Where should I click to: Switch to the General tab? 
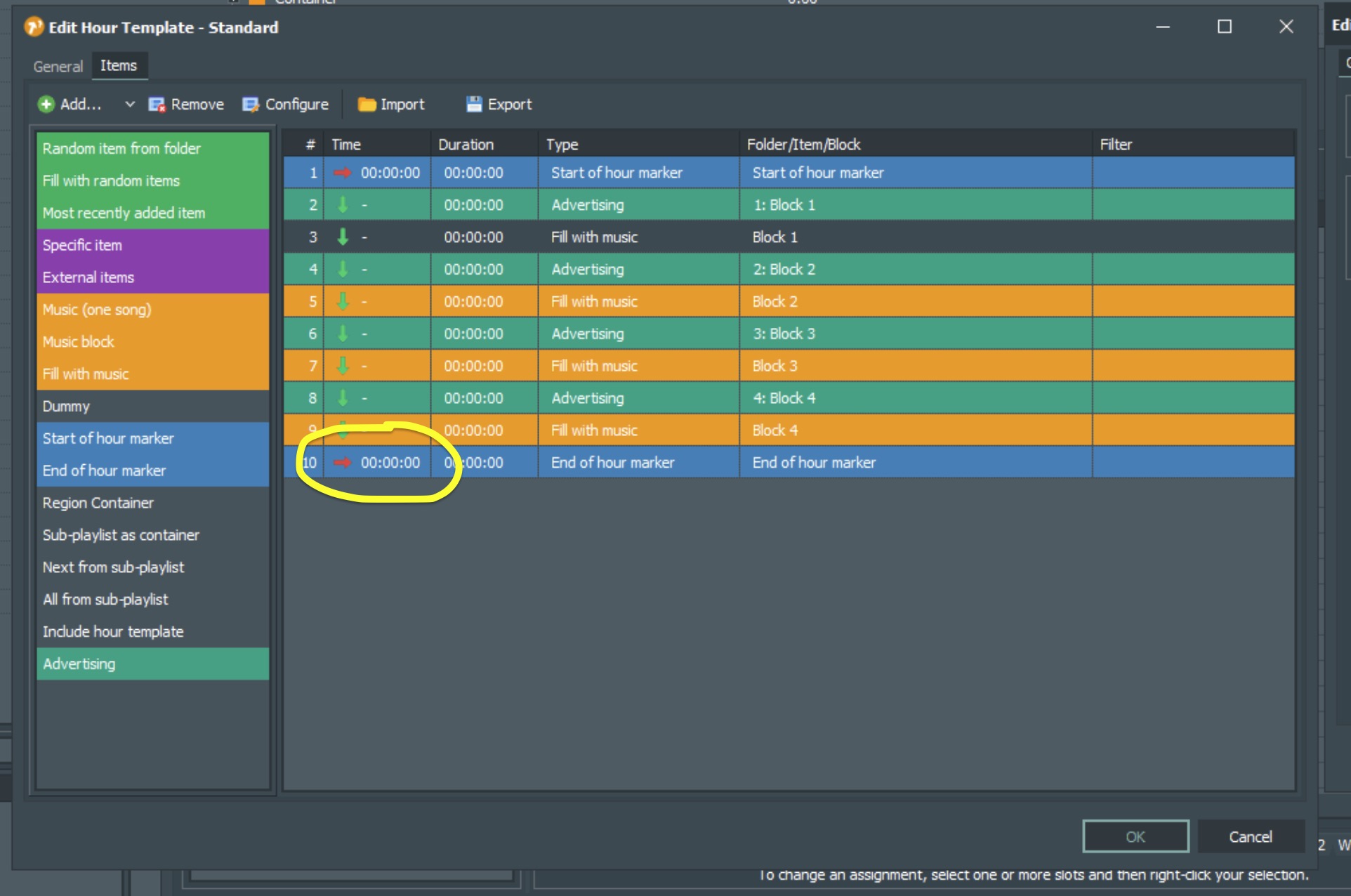pyautogui.click(x=58, y=67)
